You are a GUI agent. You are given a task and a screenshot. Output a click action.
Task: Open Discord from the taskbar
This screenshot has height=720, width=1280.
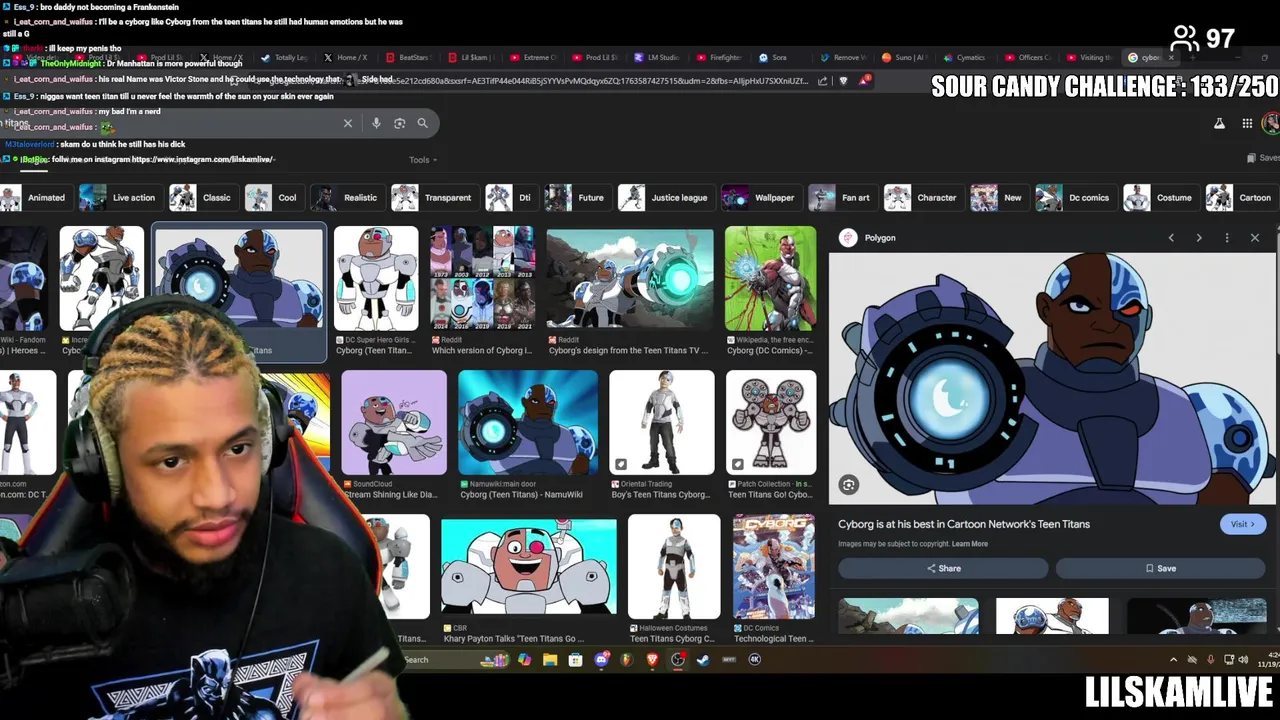tap(601, 659)
